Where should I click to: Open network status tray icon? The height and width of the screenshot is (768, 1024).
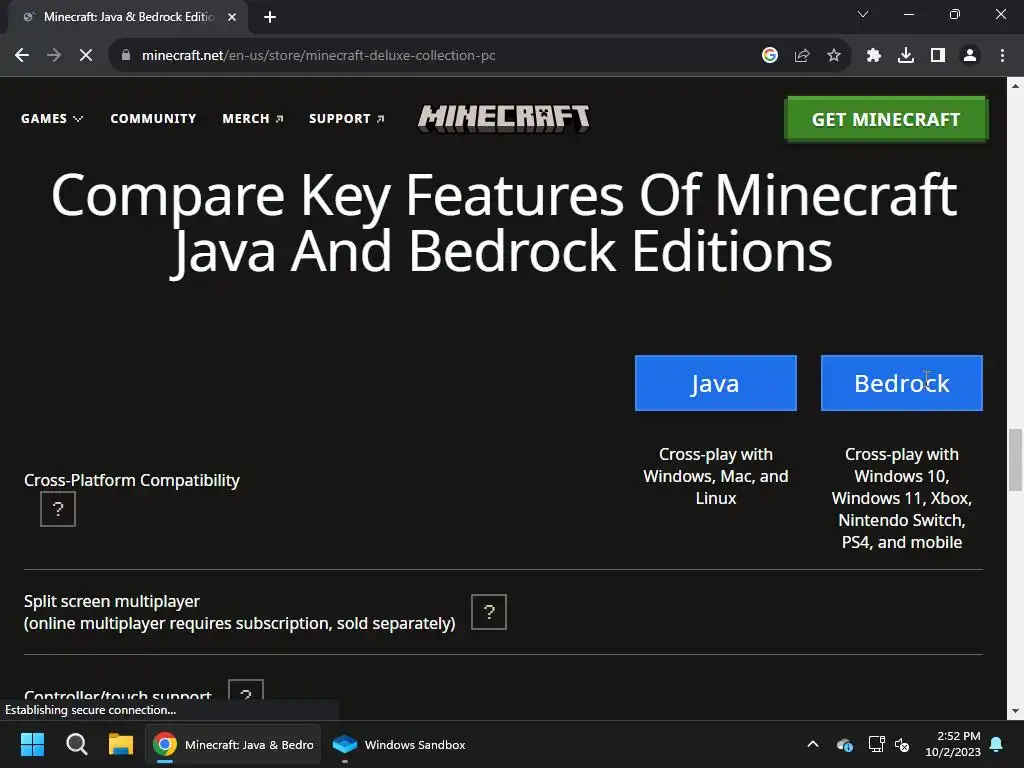tap(876, 744)
